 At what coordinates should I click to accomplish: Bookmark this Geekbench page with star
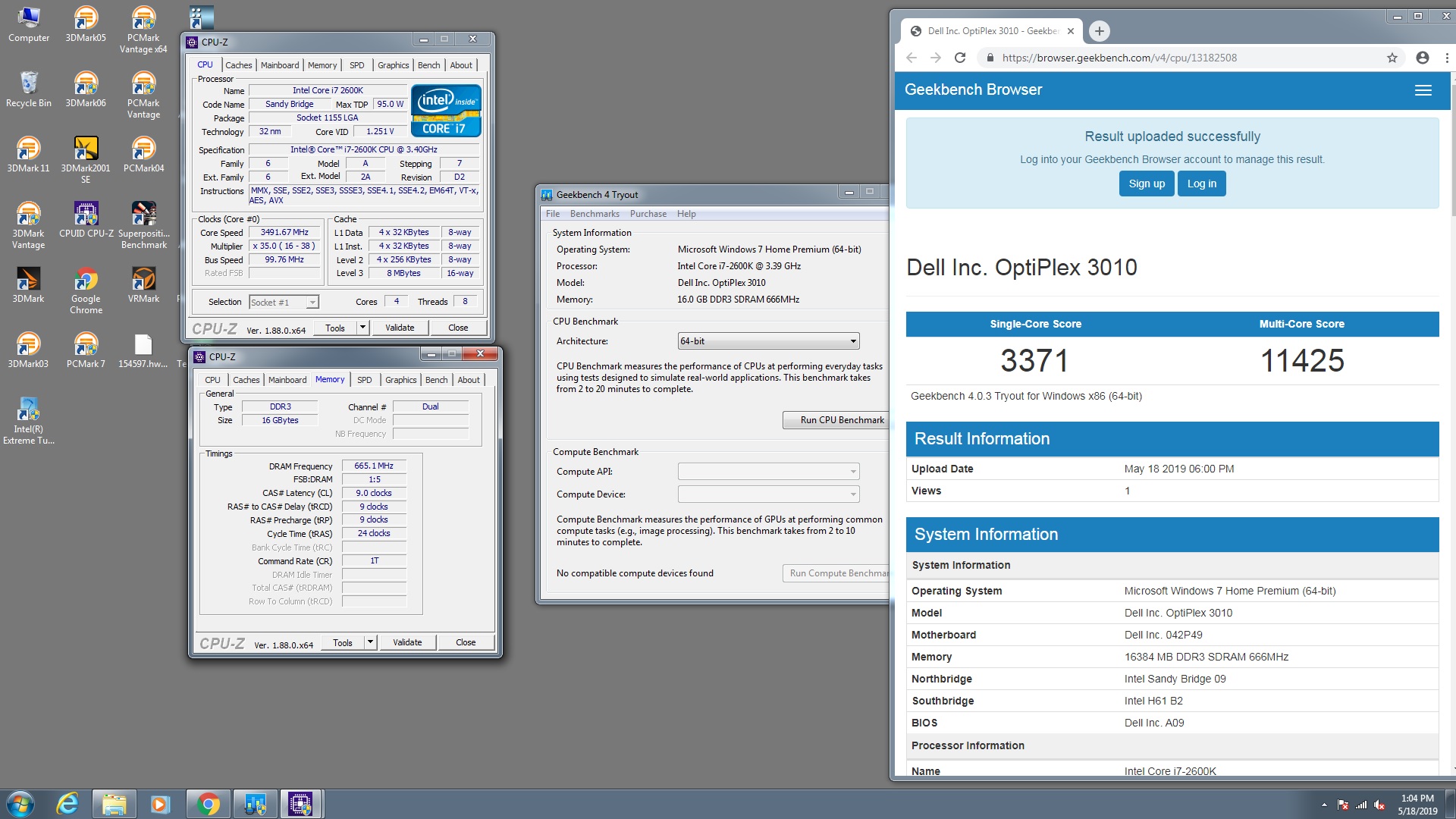coord(1392,58)
